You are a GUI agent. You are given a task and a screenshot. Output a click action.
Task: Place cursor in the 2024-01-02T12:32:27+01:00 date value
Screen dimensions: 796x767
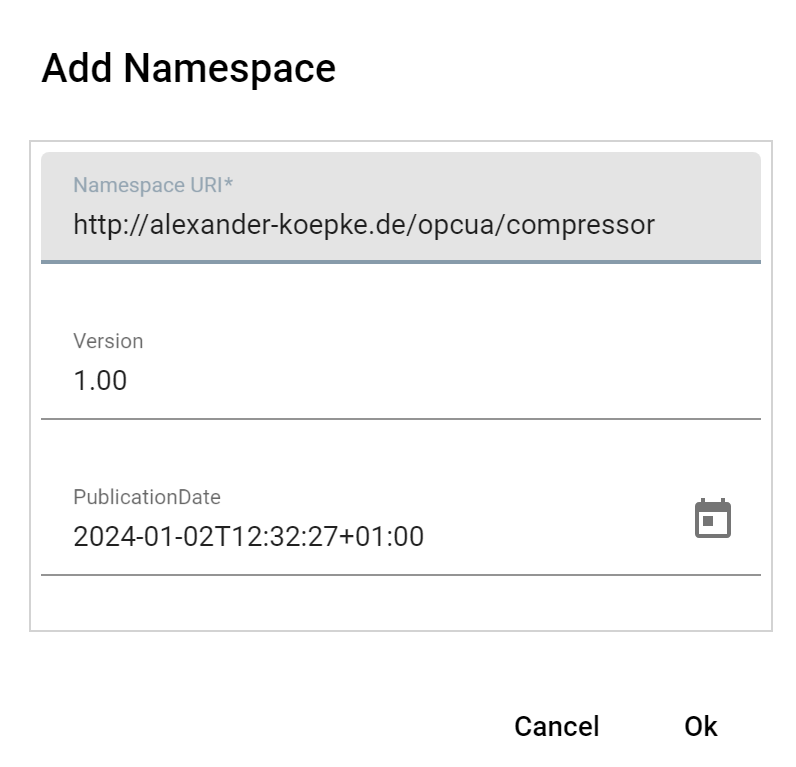click(x=249, y=537)
